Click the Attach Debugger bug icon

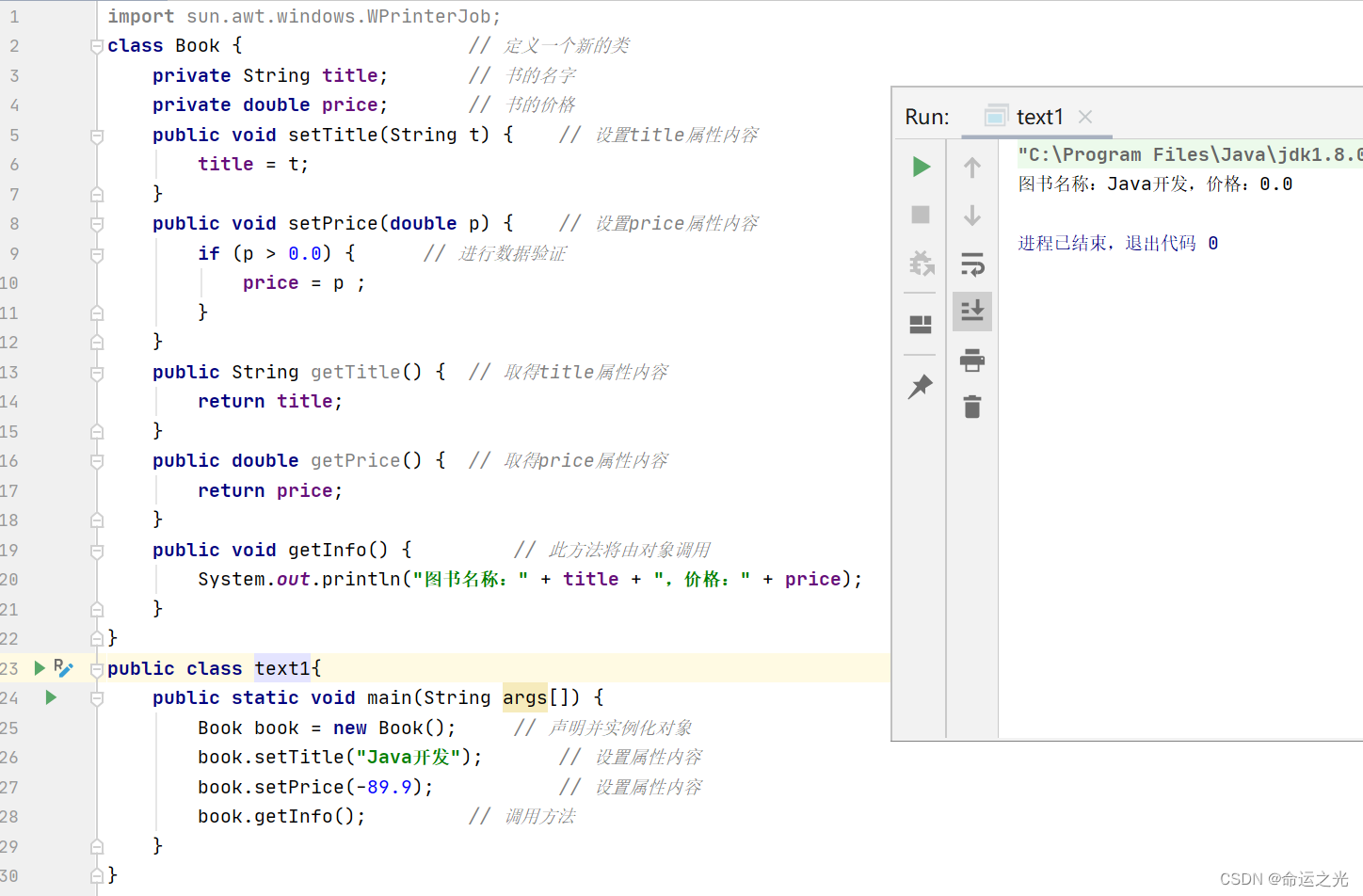tap(922, 263)
